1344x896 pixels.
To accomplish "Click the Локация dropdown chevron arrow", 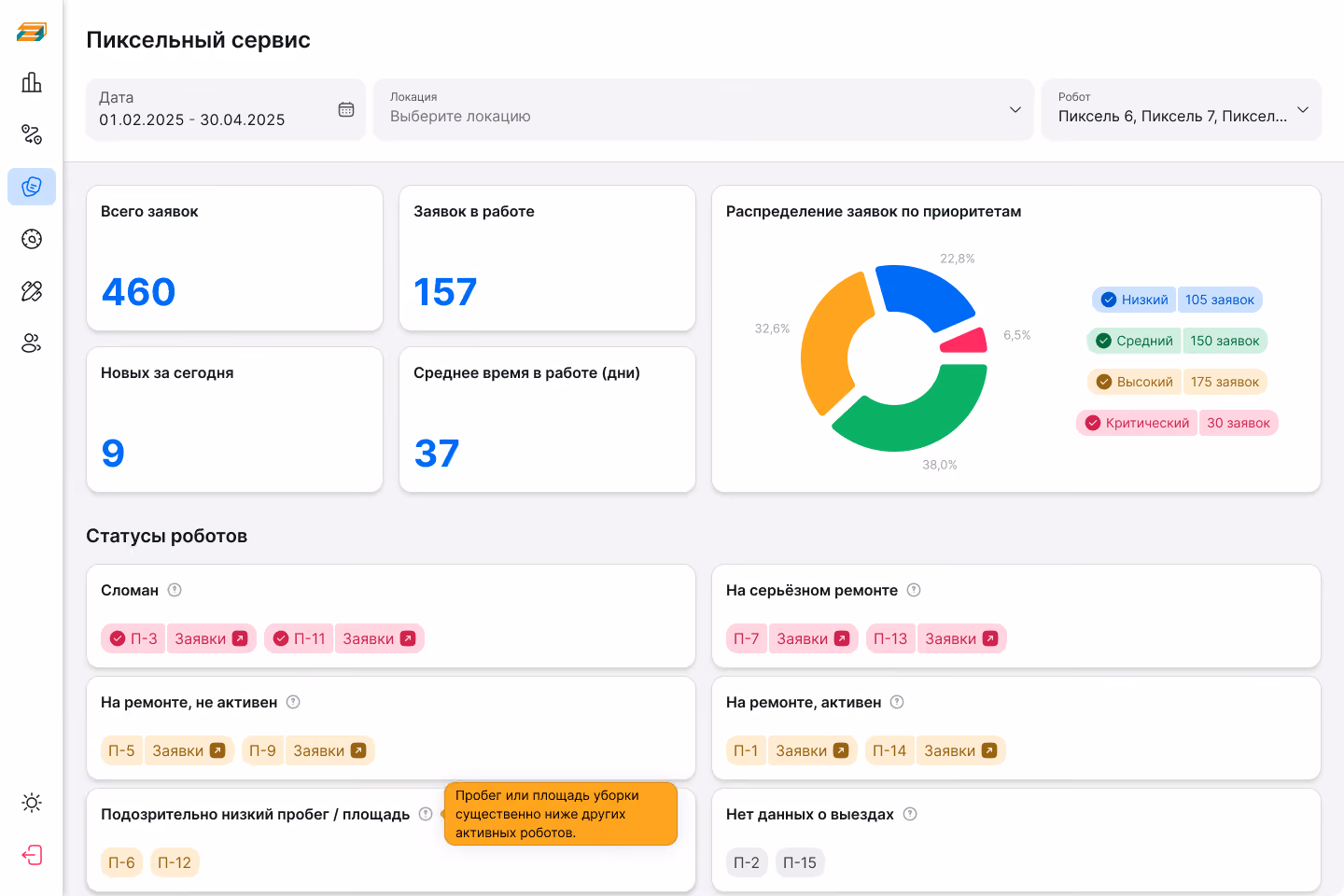I will (1015, 109).
